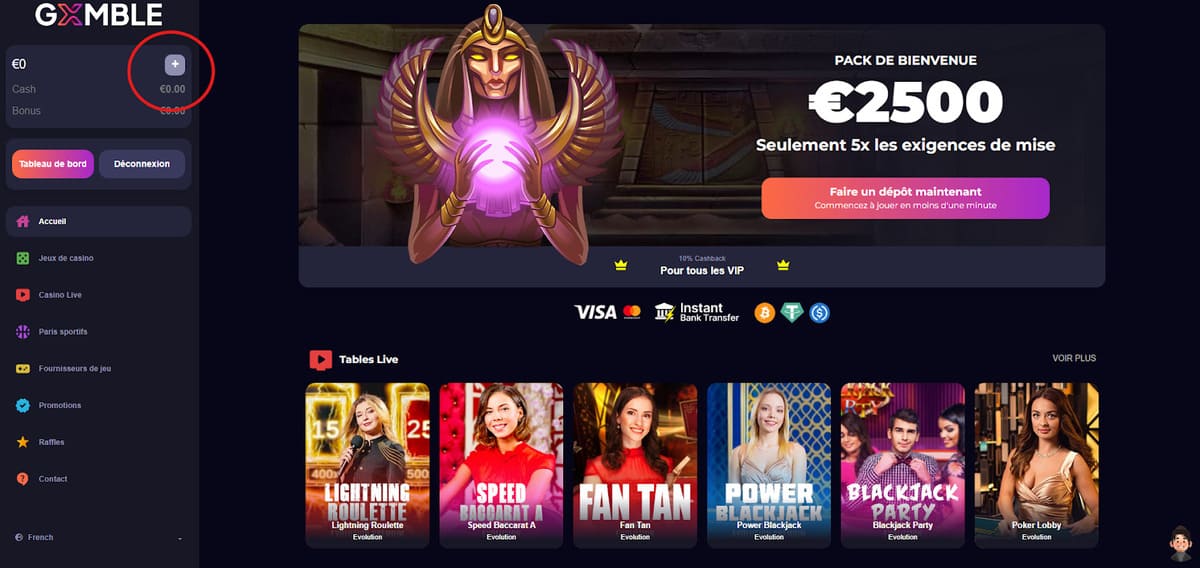Follow the VOIR PLUS link
This screenshot has width=1200, height=568.
click(x=1074, y=358)
